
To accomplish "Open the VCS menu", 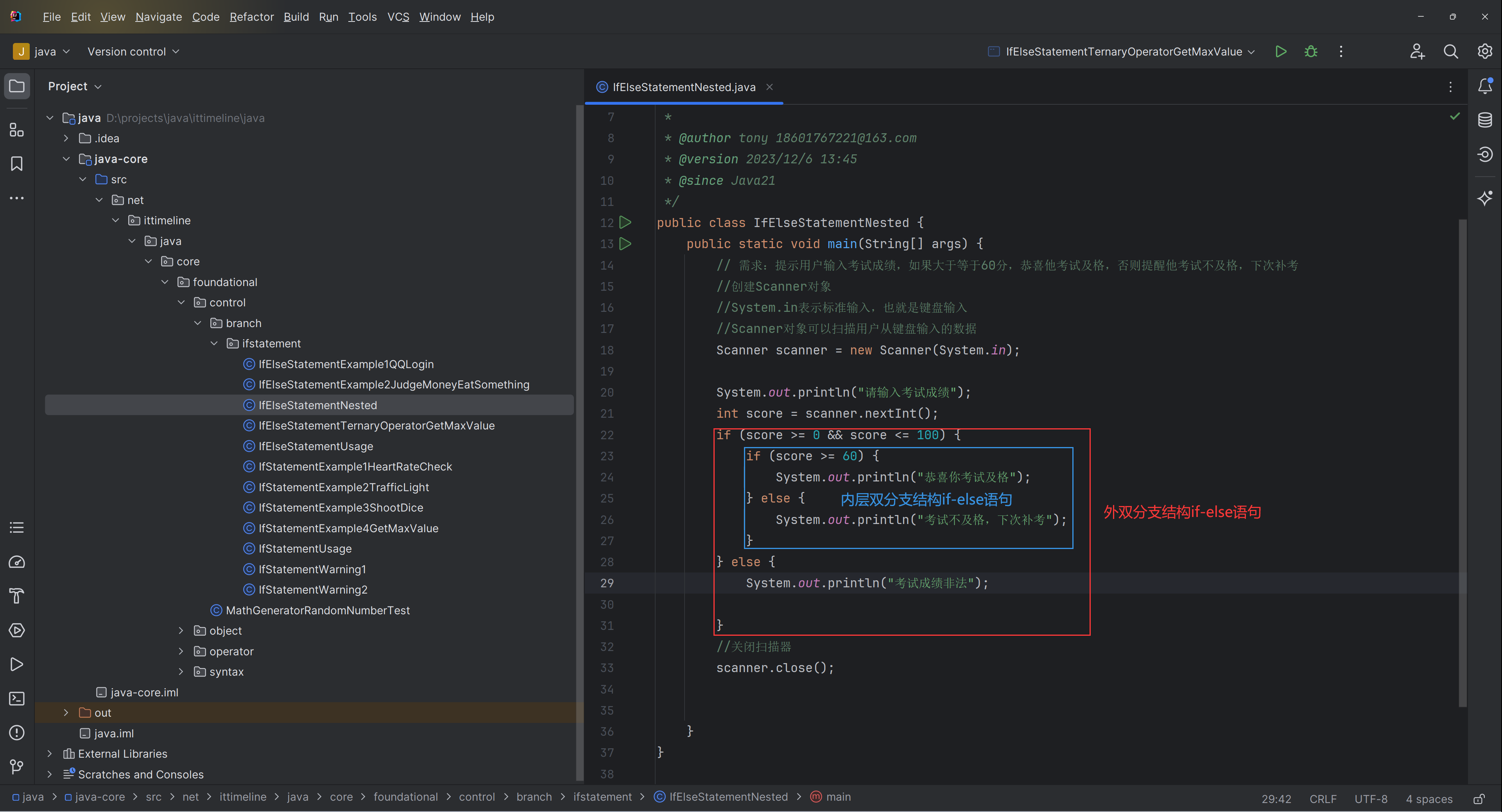I will (x=398, y=17).
